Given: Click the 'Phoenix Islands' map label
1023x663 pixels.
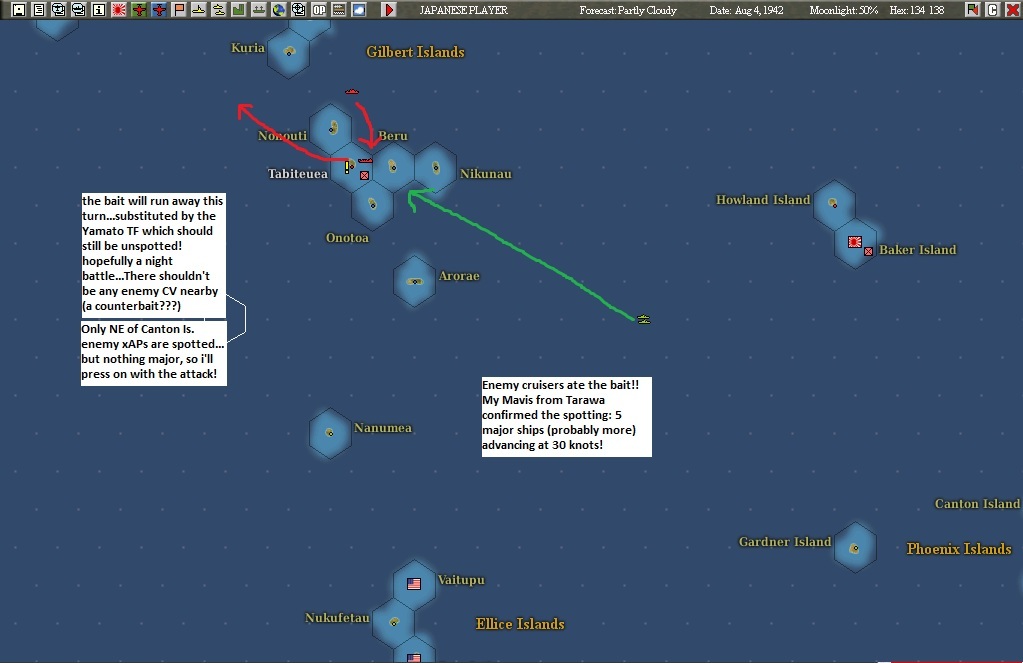Looking at the screenshot, I should 959,549.
